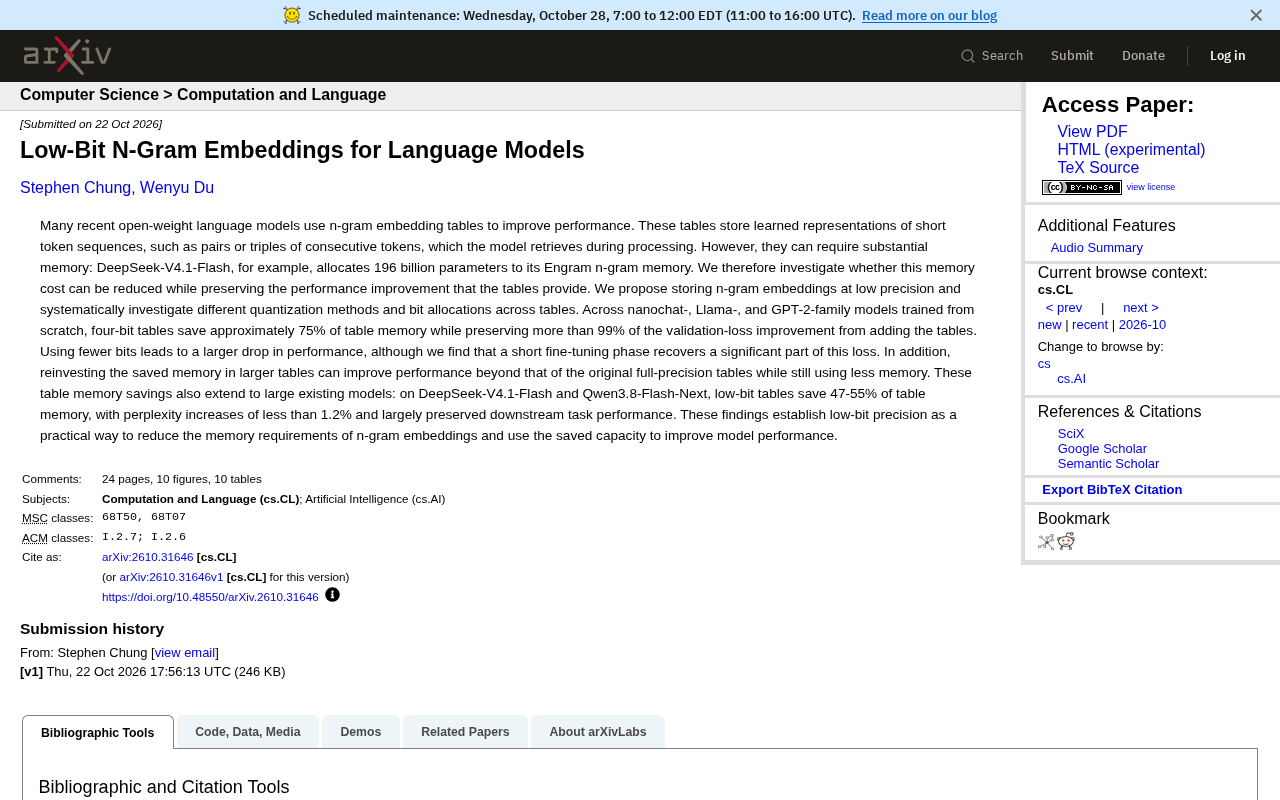Viewport: 1280px width, 800px height.
Task: Open View PDF link
Action: 1092,132
